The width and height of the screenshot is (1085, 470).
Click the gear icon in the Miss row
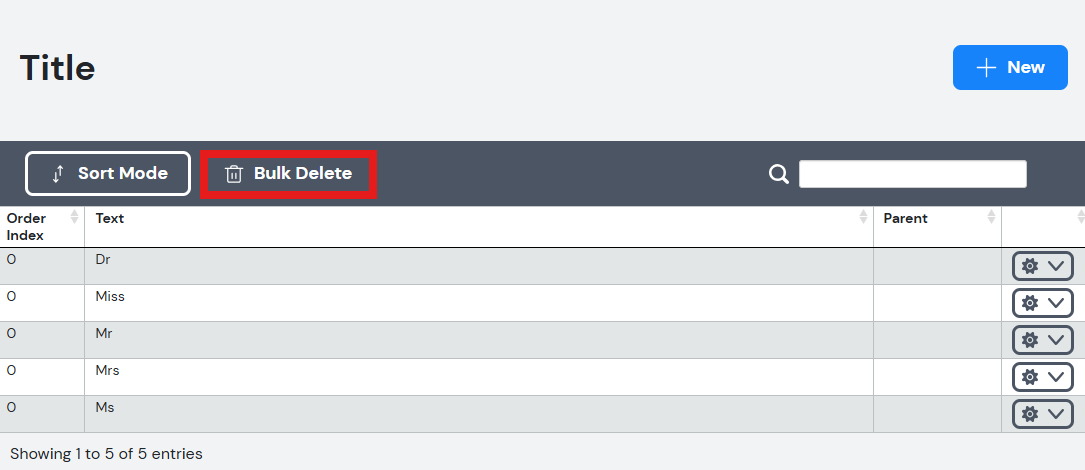tap(1030, 303)
